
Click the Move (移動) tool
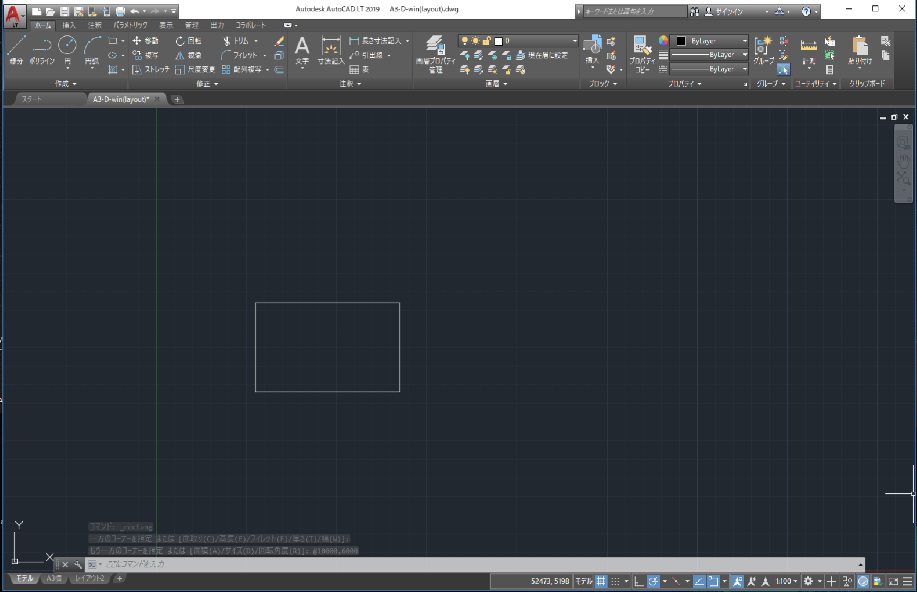pos(145,40)
